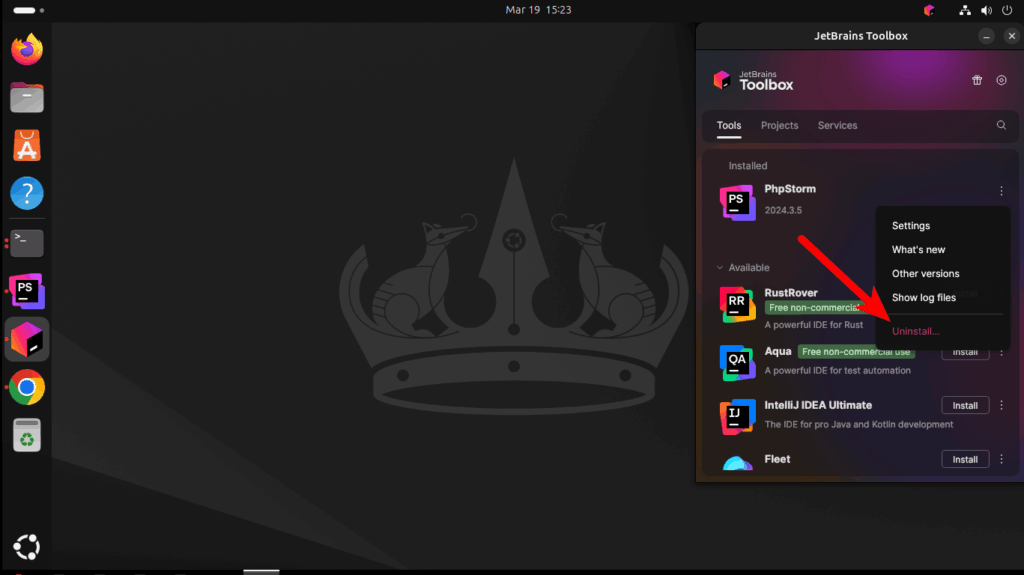The height and width of the screenshot is (575, 1024).
Task: Click 'A powerful IDE for Rust' description
Action: click(x=814, y=325)
